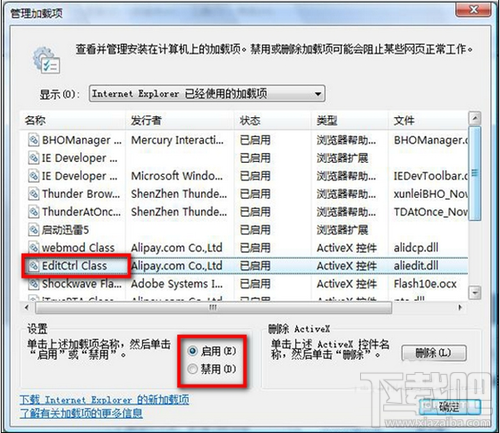Image resolution: width=500 pixels, height=433 pixels.
Task: Click the vertical scrollbar thumb
Action: click(475, 173)
